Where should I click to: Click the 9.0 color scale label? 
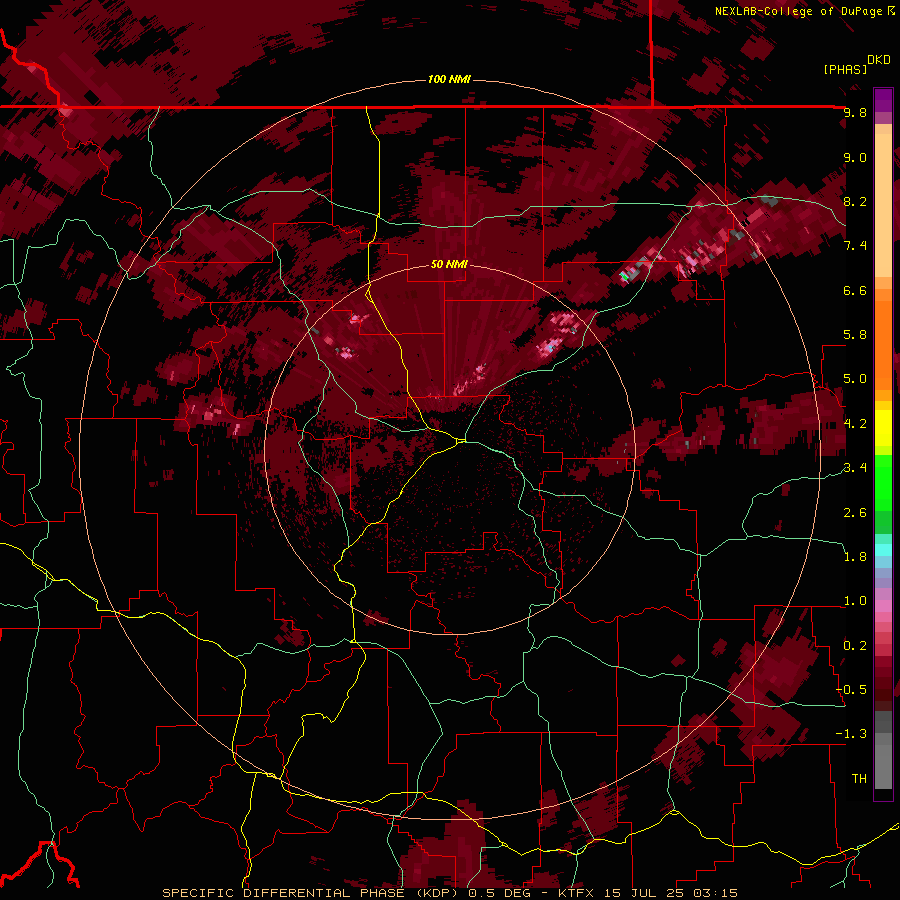(855, 157)
